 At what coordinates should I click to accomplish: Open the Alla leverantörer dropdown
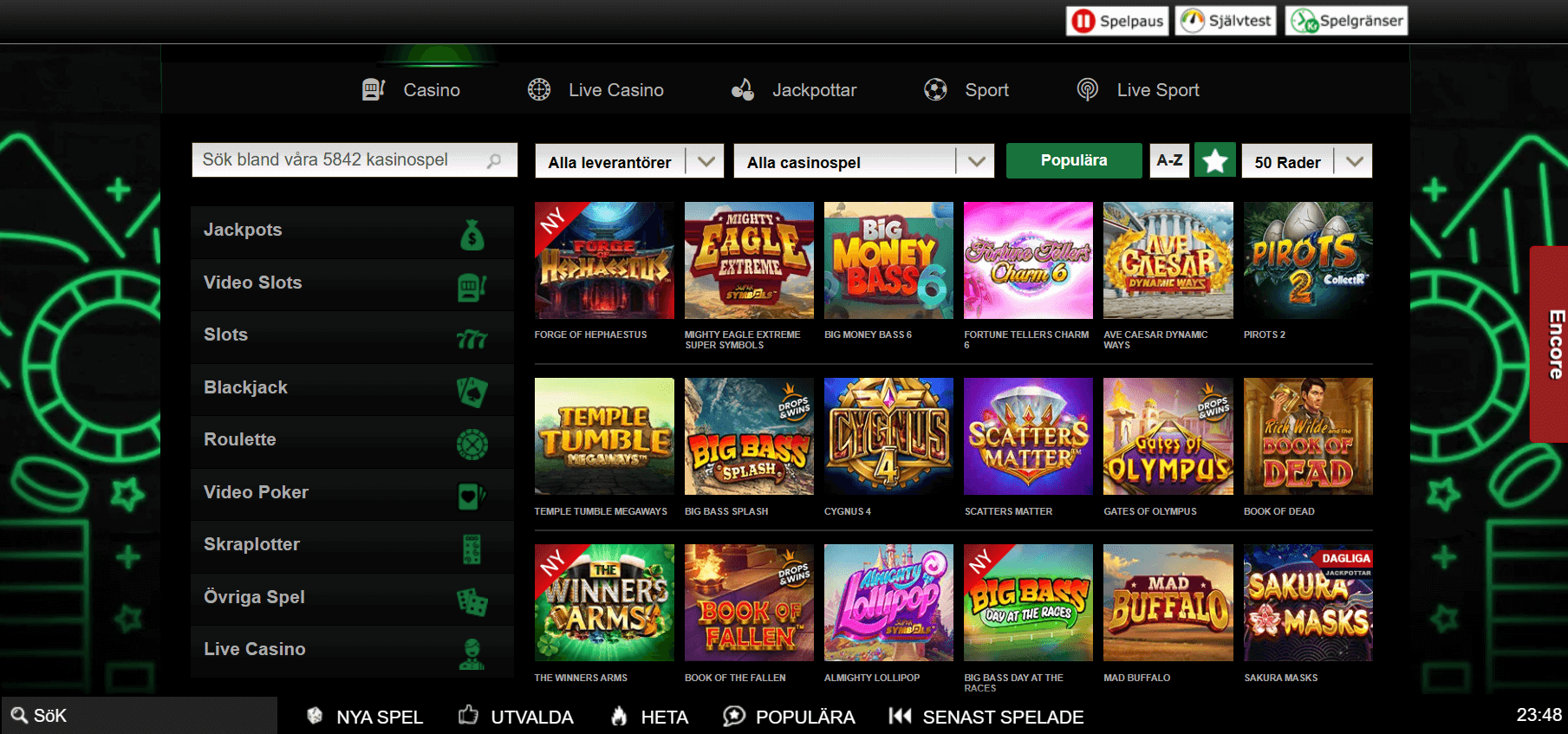point(629,161)
